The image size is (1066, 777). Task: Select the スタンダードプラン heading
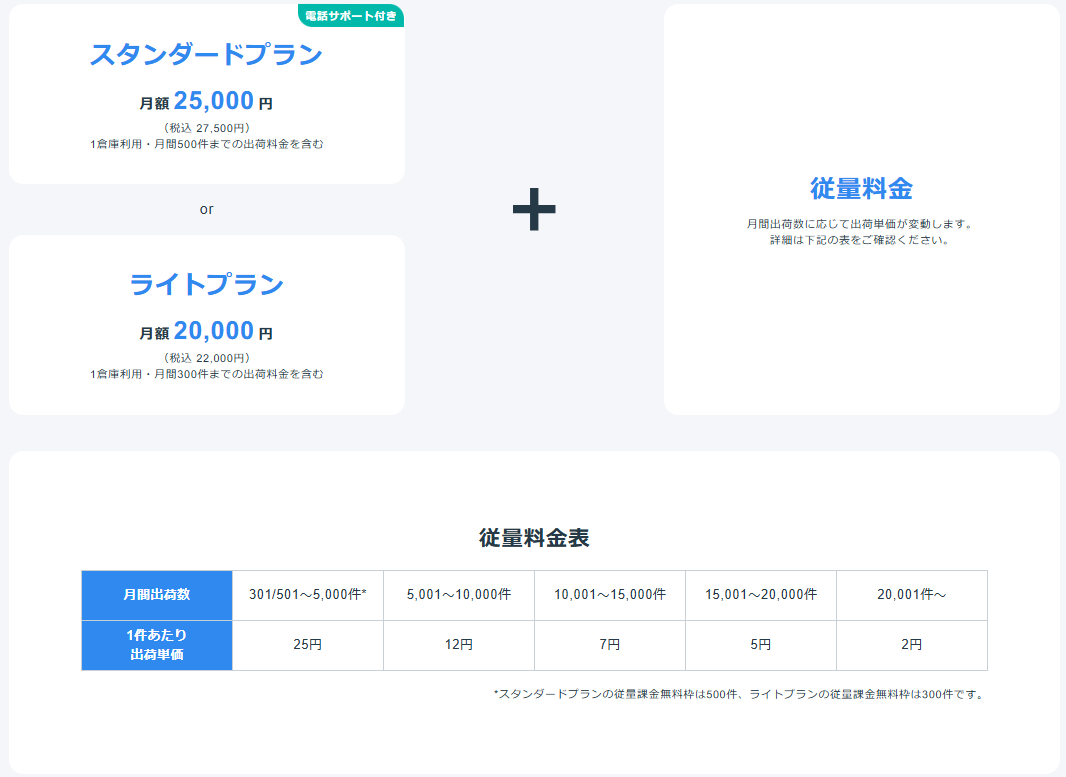[x=206, y=55]
